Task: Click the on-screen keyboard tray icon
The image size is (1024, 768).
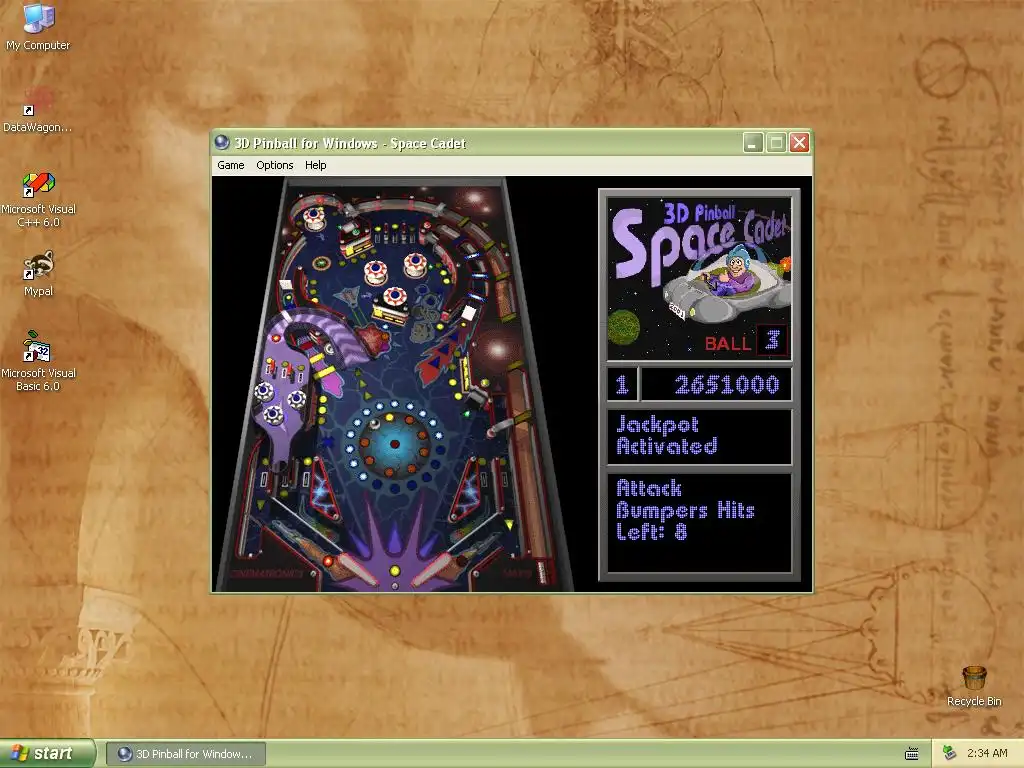Action: pyautogui.click(x=912, y=754)
